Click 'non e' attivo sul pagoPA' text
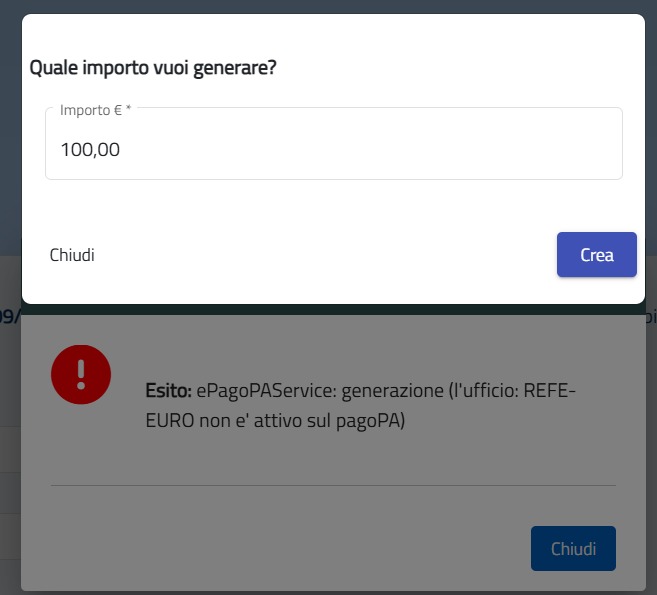 tap(302, 420)
